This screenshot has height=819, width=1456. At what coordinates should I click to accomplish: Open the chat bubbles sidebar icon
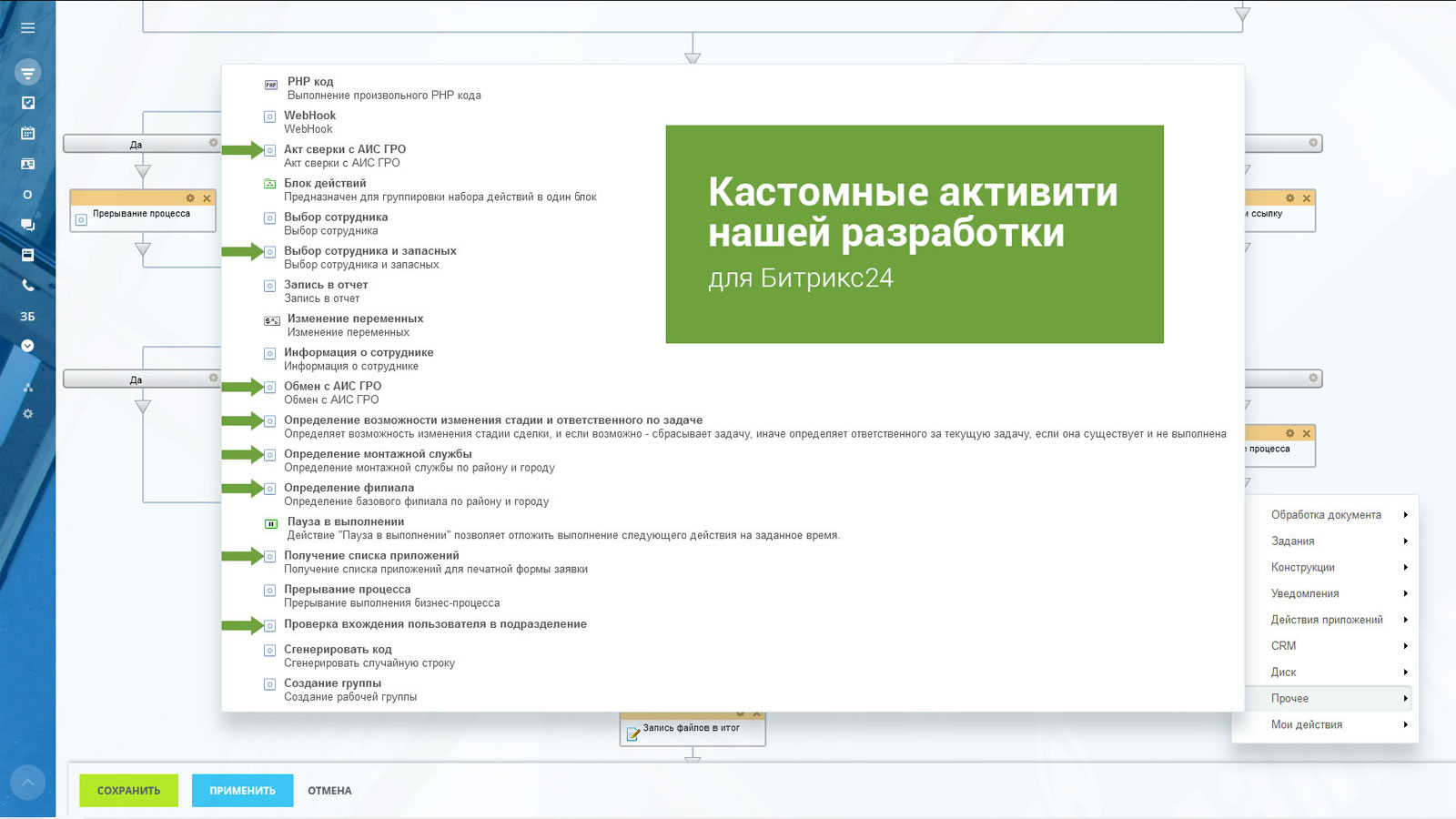coord(28,225)
